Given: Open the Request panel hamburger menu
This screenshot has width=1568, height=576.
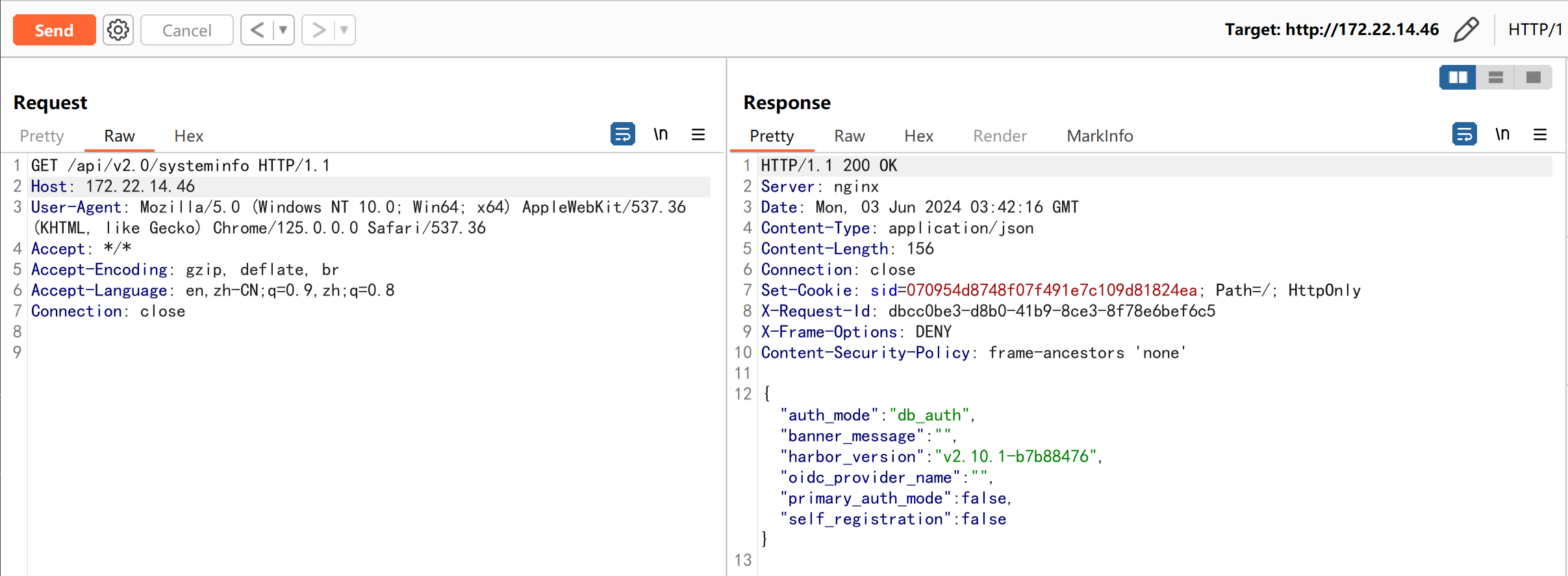Looking at the screenshot, I should tap(698, 134).
